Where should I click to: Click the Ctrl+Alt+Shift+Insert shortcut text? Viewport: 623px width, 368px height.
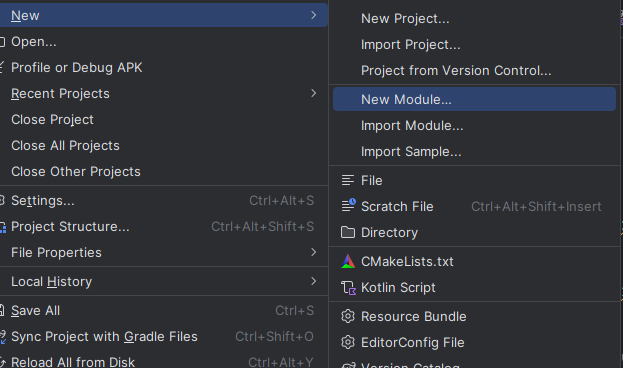click(x=536, y=207)
